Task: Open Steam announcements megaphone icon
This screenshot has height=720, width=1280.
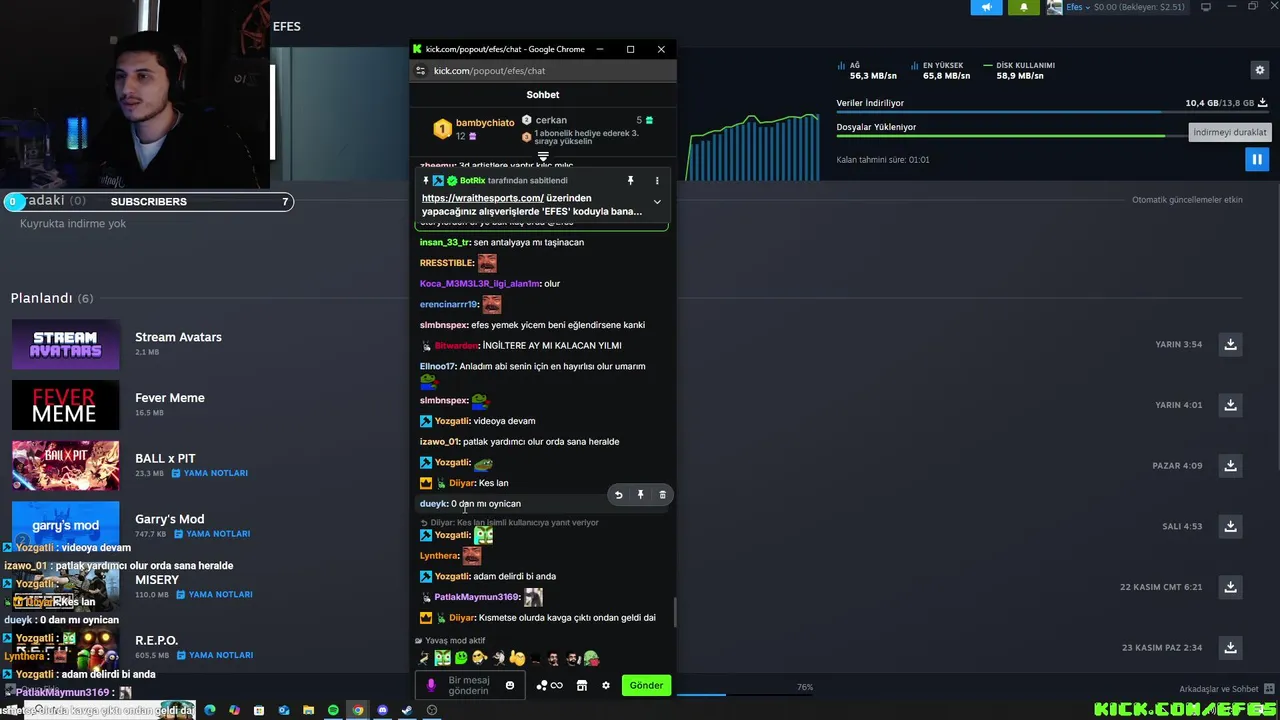Action: (x=986, y=7)
